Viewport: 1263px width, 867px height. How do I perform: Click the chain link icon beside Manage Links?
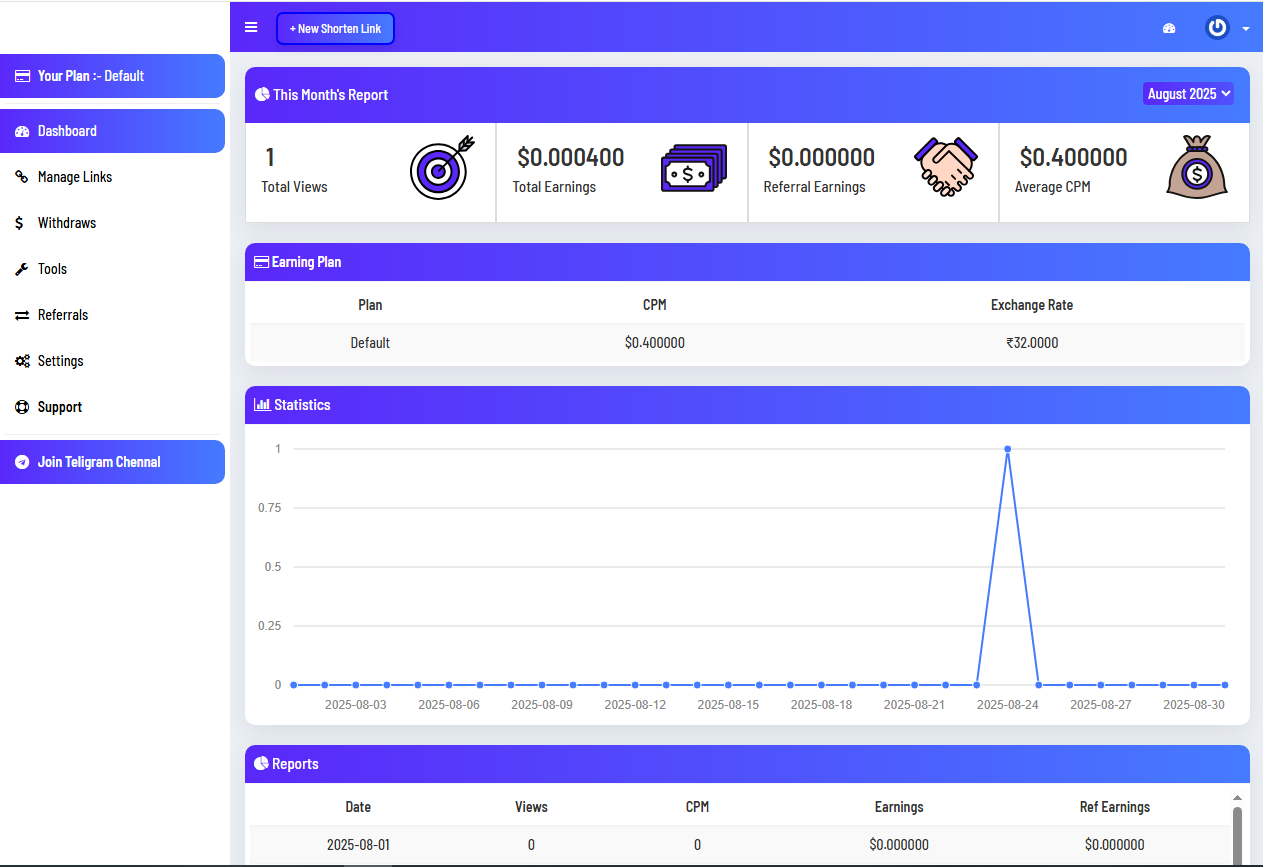pos(21,177)
